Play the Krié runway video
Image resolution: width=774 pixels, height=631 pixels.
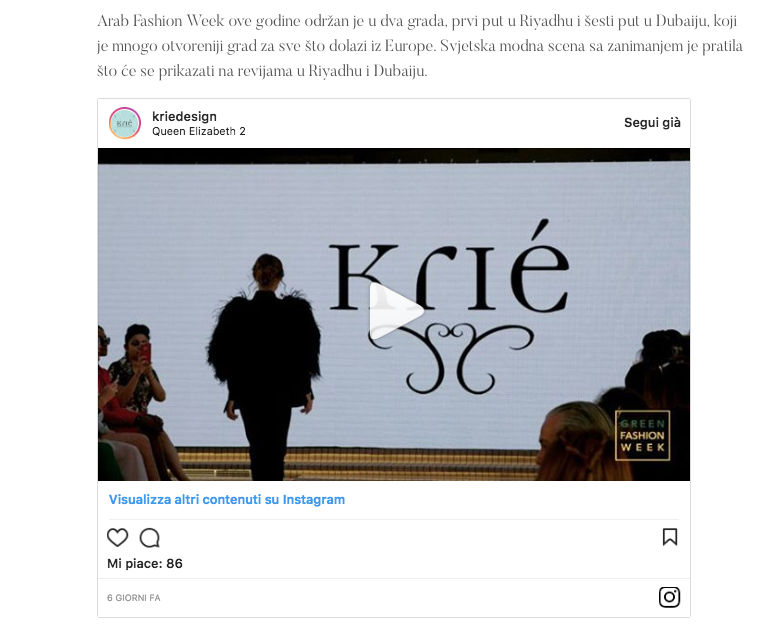397,311
